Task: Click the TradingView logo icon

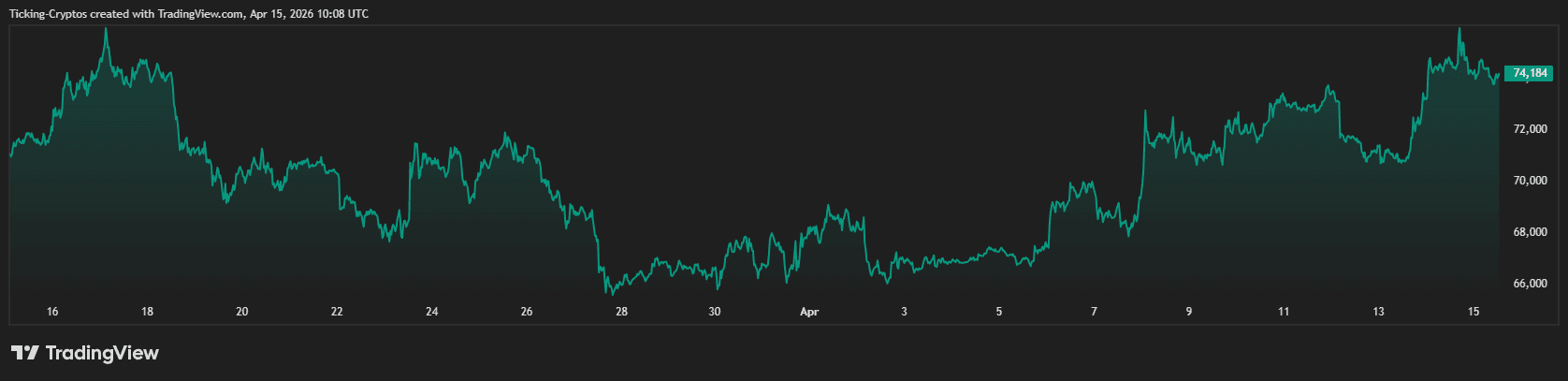Action: click(24, 353)
